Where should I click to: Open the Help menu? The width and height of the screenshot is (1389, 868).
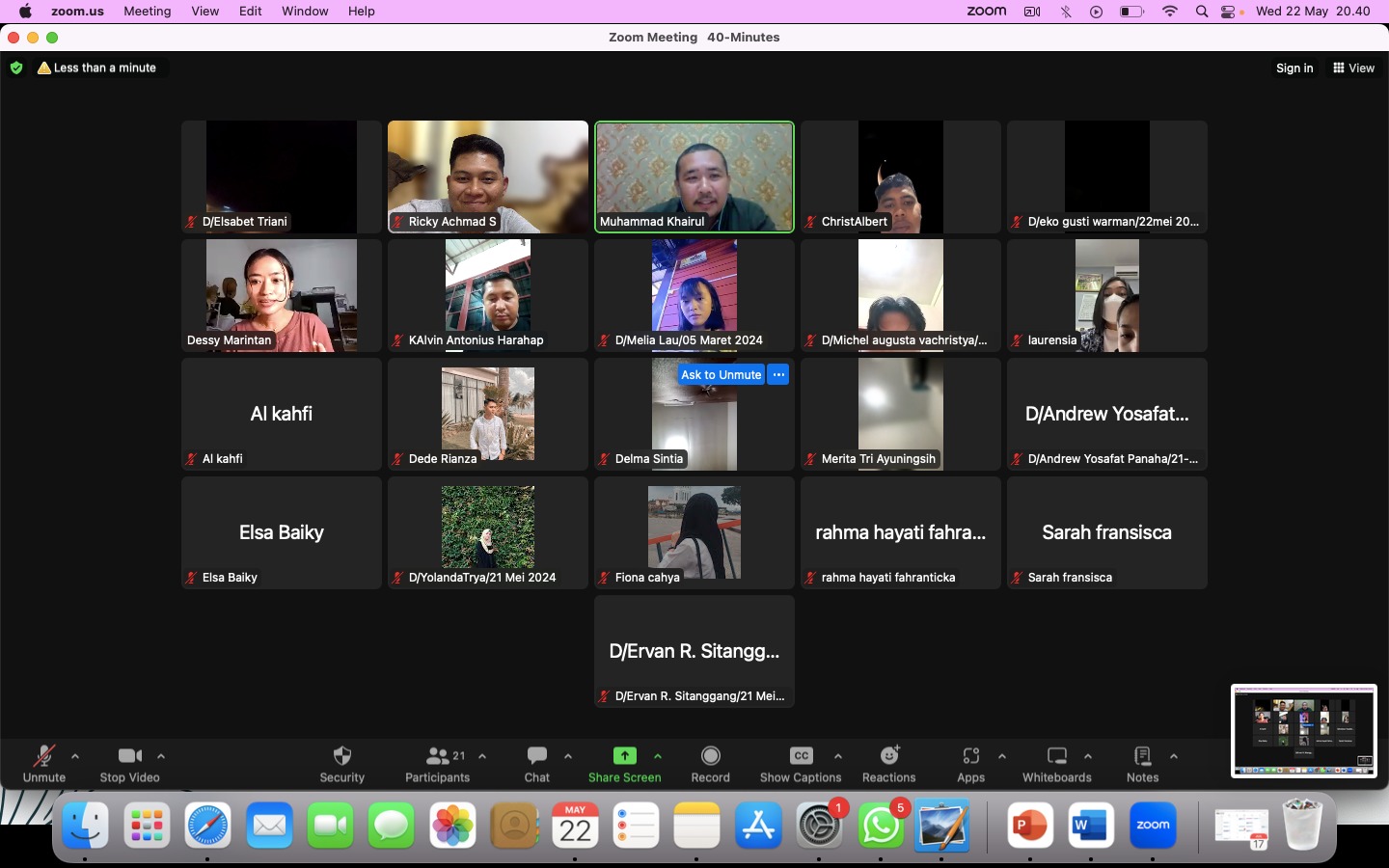click(362, 12)
